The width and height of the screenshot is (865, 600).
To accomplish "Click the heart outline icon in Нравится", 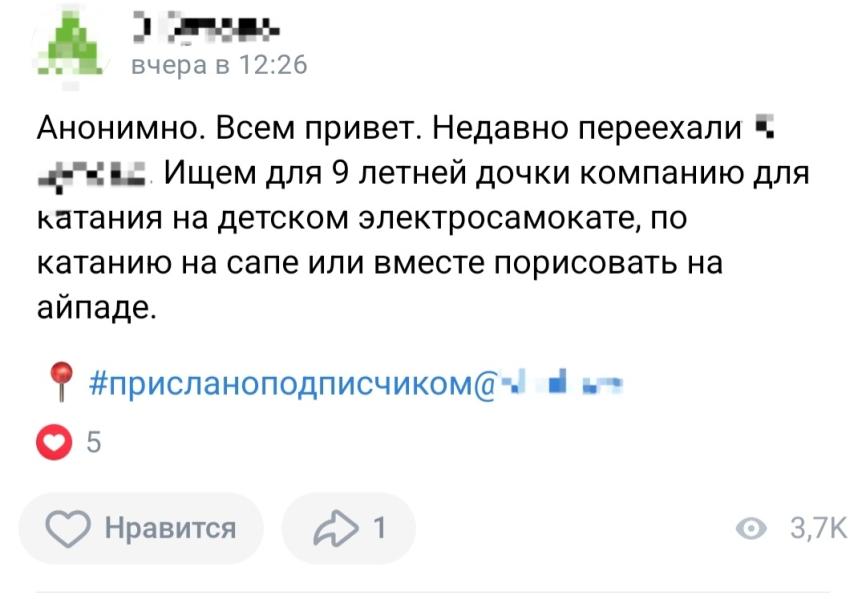I will [x=67, y=528].
